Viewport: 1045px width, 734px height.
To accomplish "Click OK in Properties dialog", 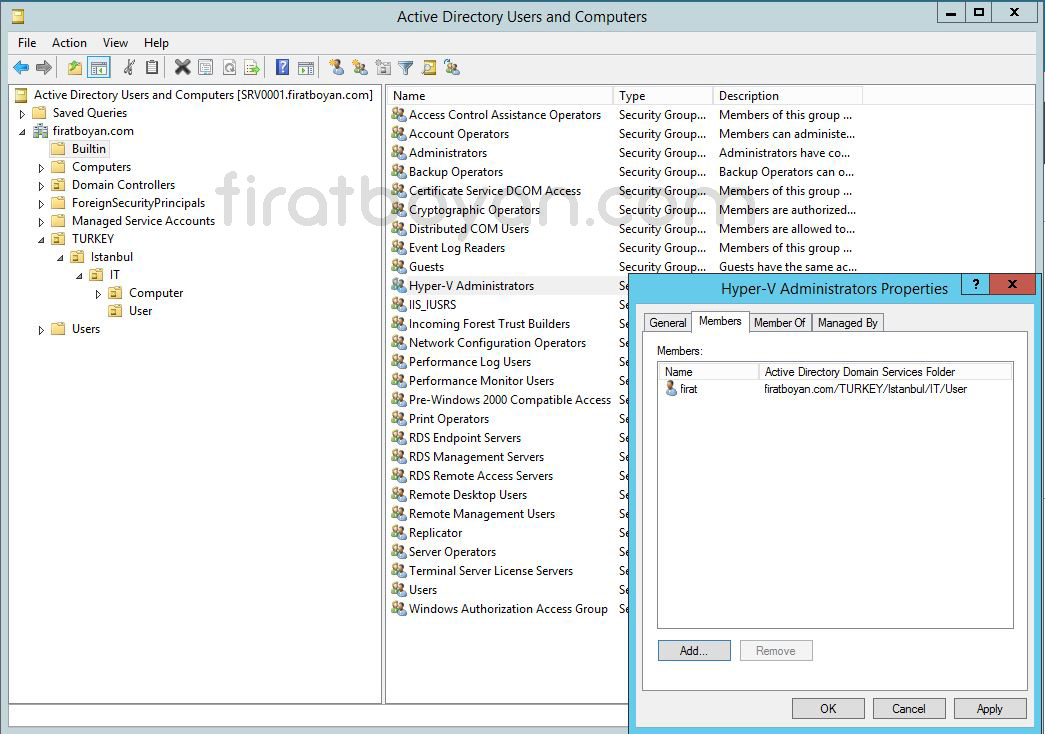I will click(x=828, y=709).
